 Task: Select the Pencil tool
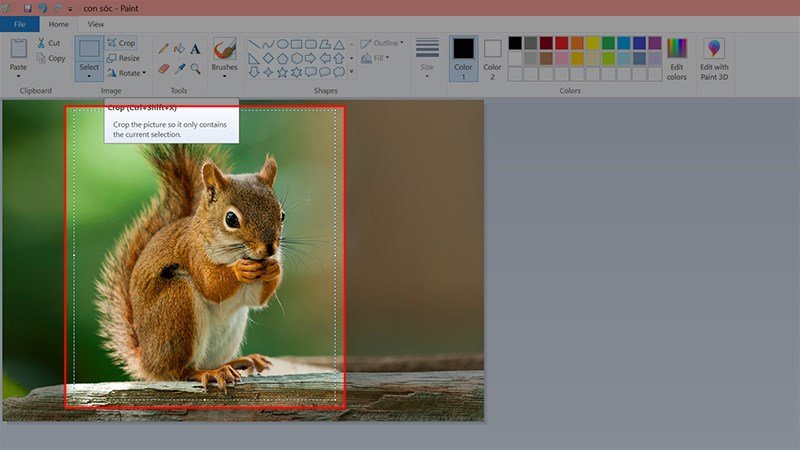point(163,48)
